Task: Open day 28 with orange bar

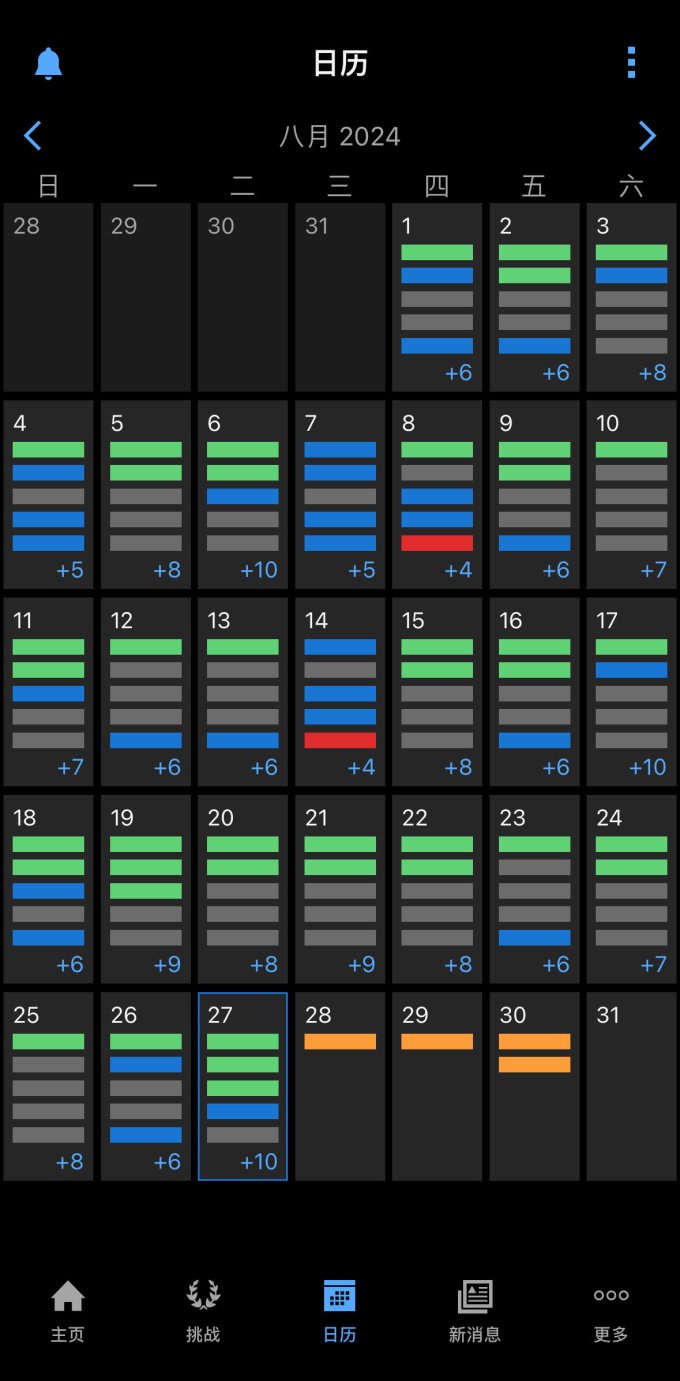Action: [x=340, y=1086]
